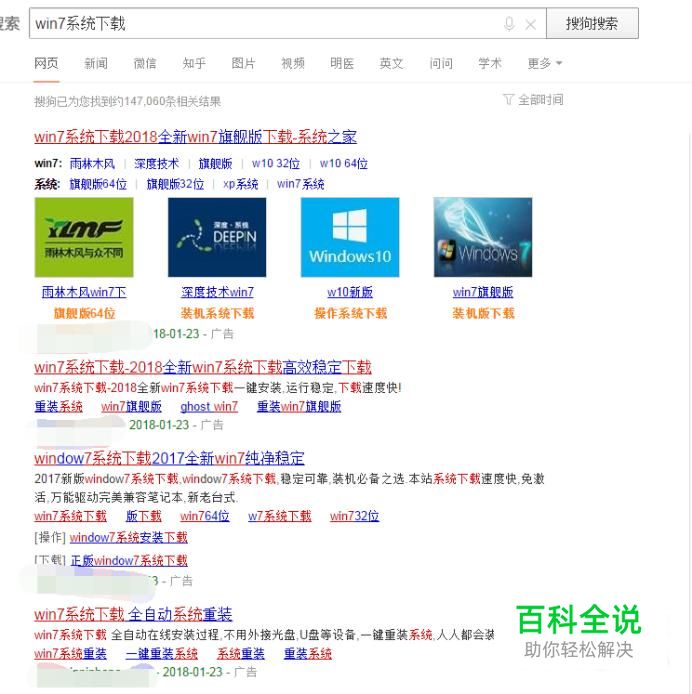Select the 网页 tab
The height and width of the screenshot is (694, 692).
(x=46, y=63)
